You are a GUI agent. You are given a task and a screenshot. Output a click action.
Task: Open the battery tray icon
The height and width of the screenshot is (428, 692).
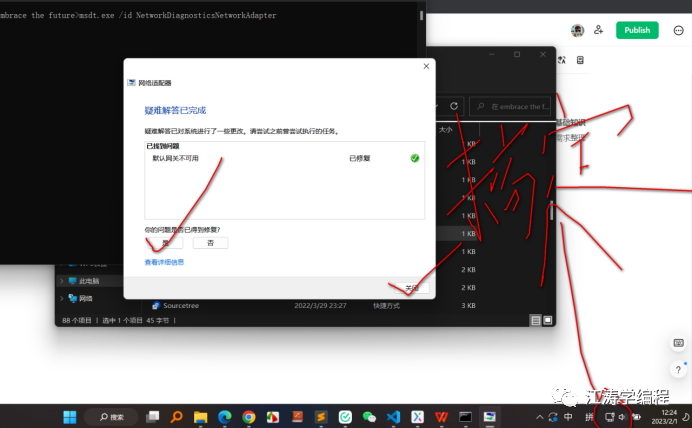tap(636, 417)
